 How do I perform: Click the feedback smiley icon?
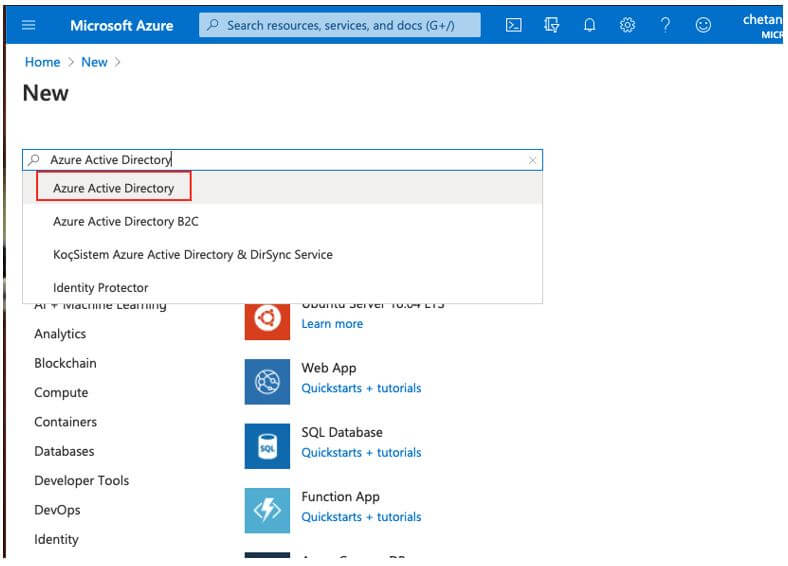[x=703, y=25]
